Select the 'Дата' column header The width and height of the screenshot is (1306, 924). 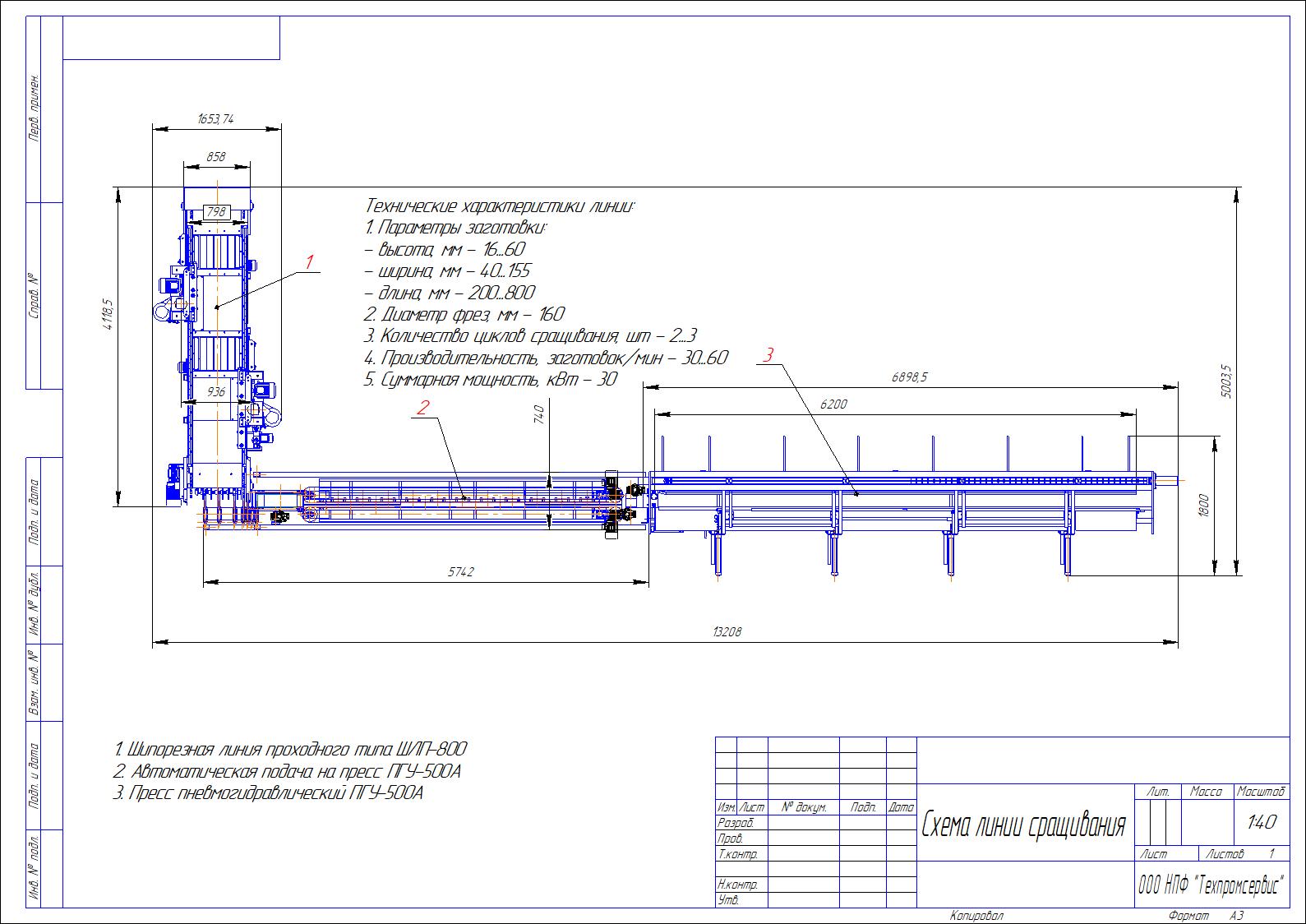pos(902,807)
